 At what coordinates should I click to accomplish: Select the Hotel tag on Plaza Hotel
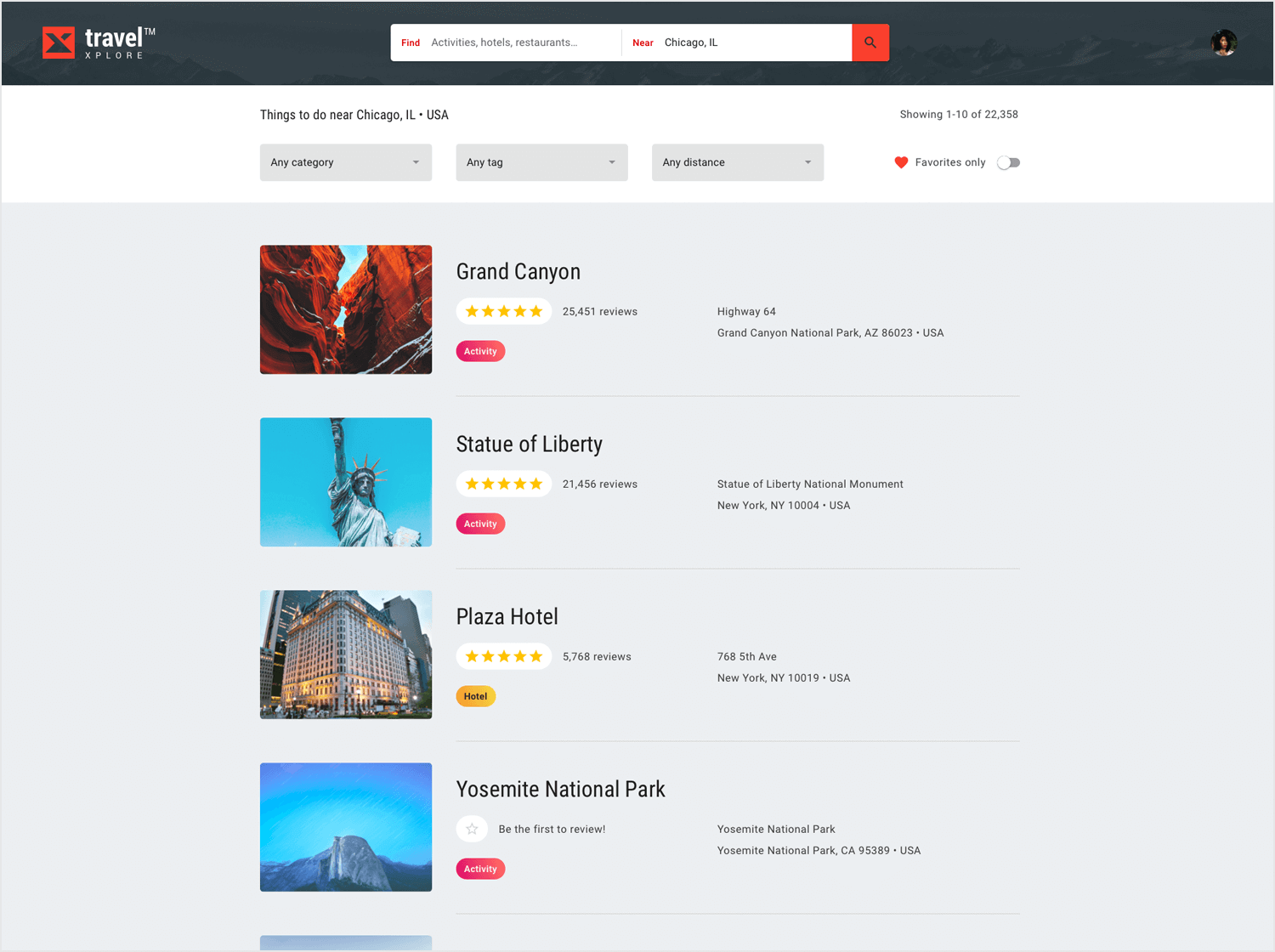coord(475,696)
